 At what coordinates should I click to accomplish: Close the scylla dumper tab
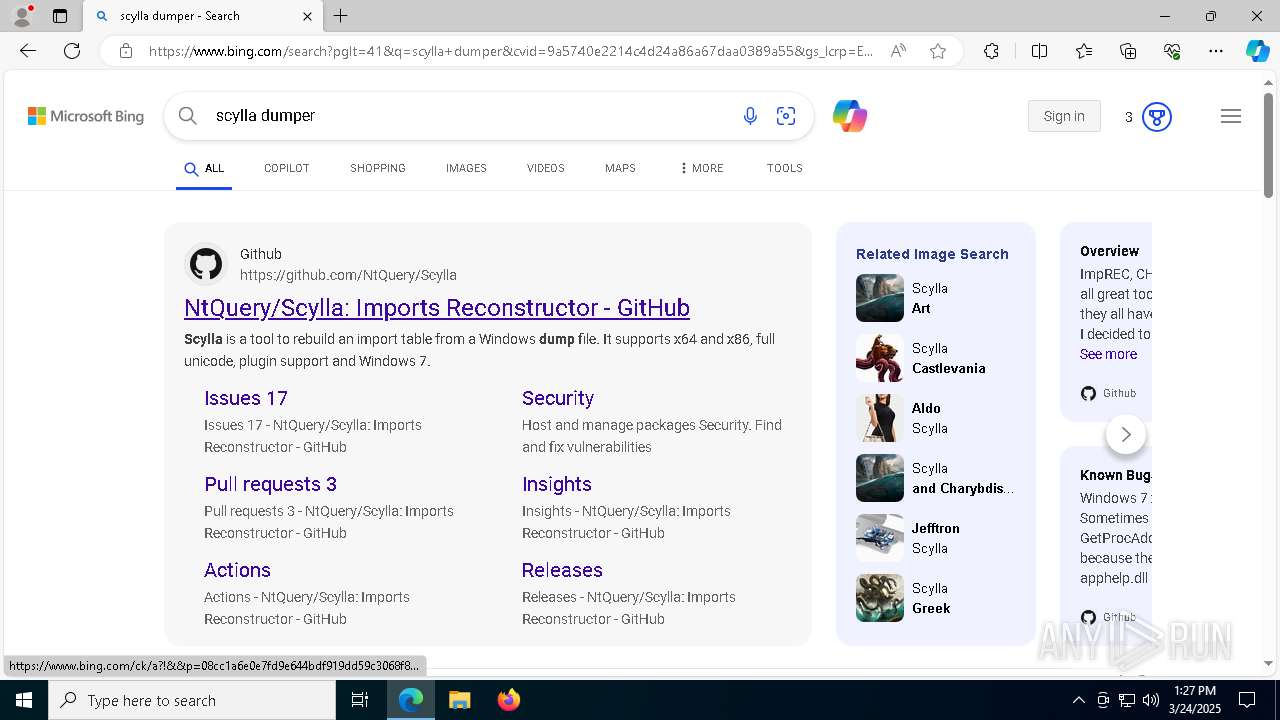[x=307, y=16]
